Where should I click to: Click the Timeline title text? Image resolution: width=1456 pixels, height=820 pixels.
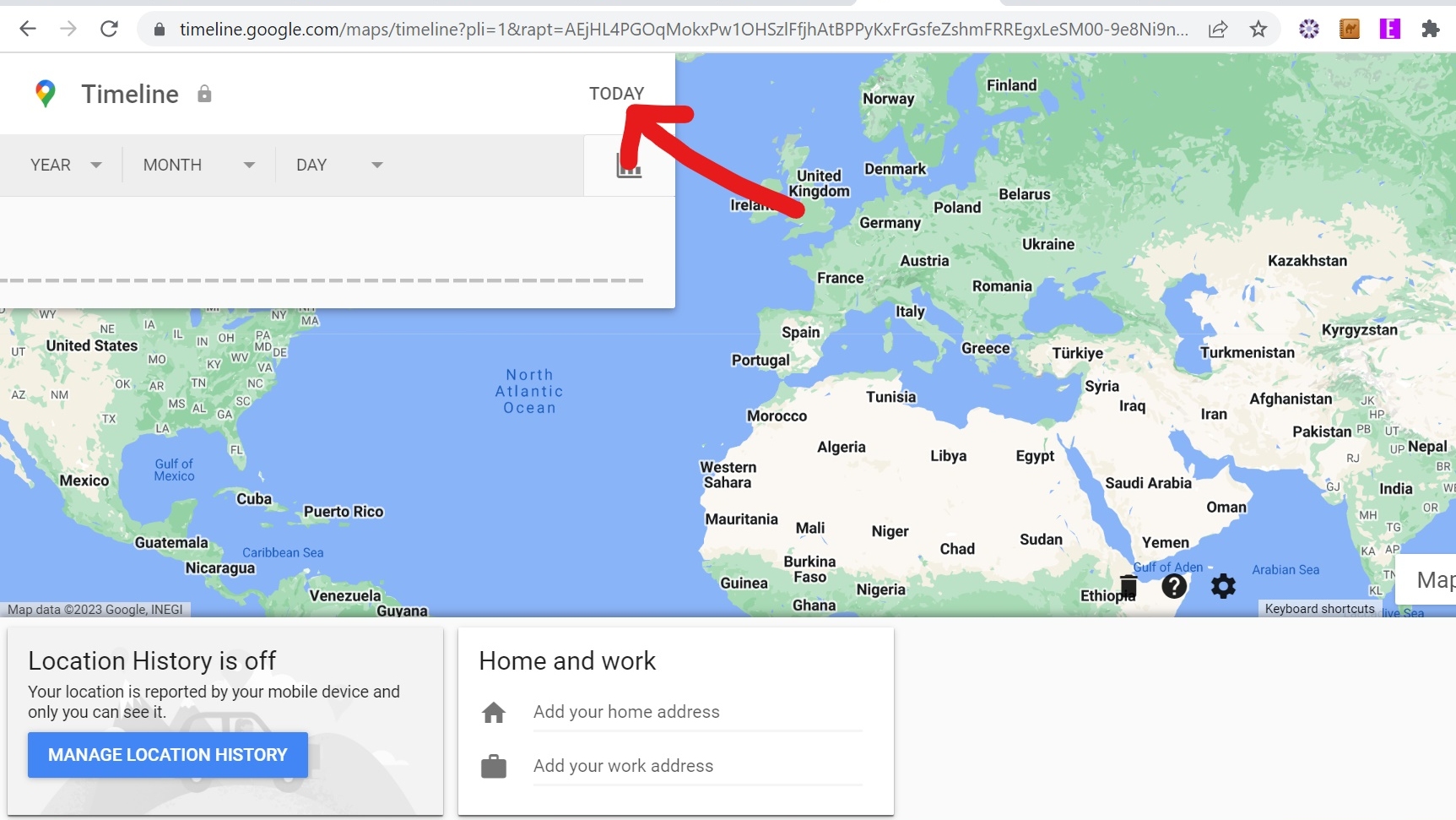coord(130,94)
